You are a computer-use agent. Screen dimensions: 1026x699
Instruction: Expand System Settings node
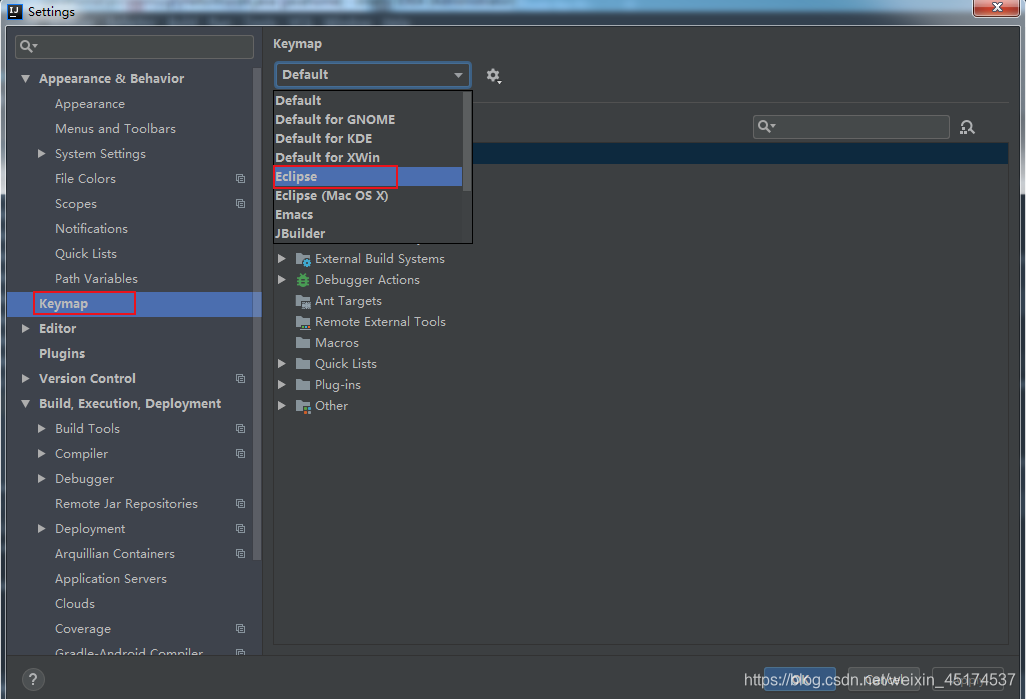click(42, 154)
